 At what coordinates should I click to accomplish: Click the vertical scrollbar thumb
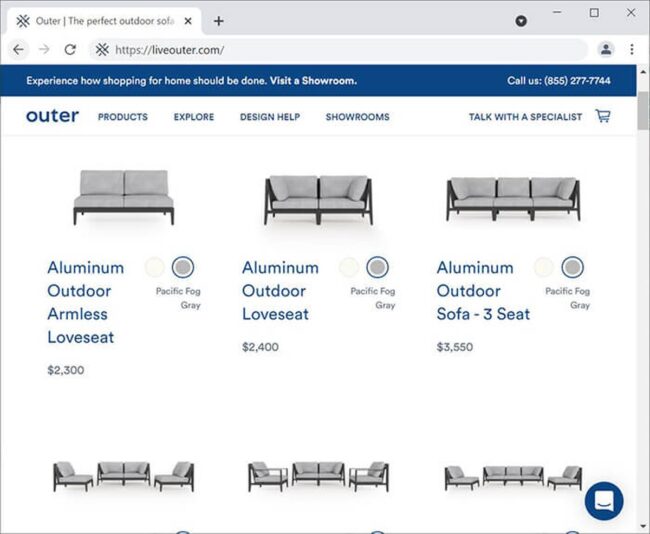643,111
